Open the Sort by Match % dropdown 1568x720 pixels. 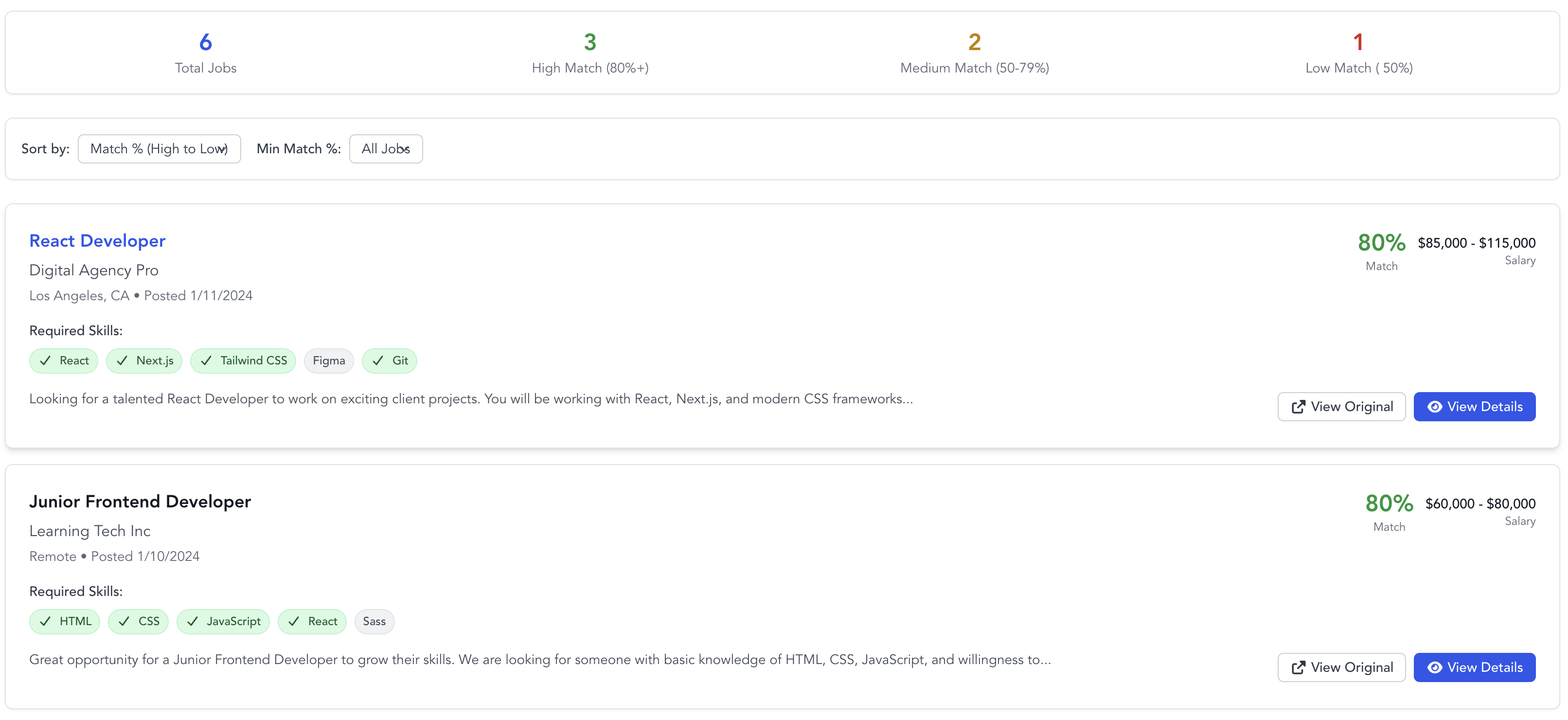point(159,149)
